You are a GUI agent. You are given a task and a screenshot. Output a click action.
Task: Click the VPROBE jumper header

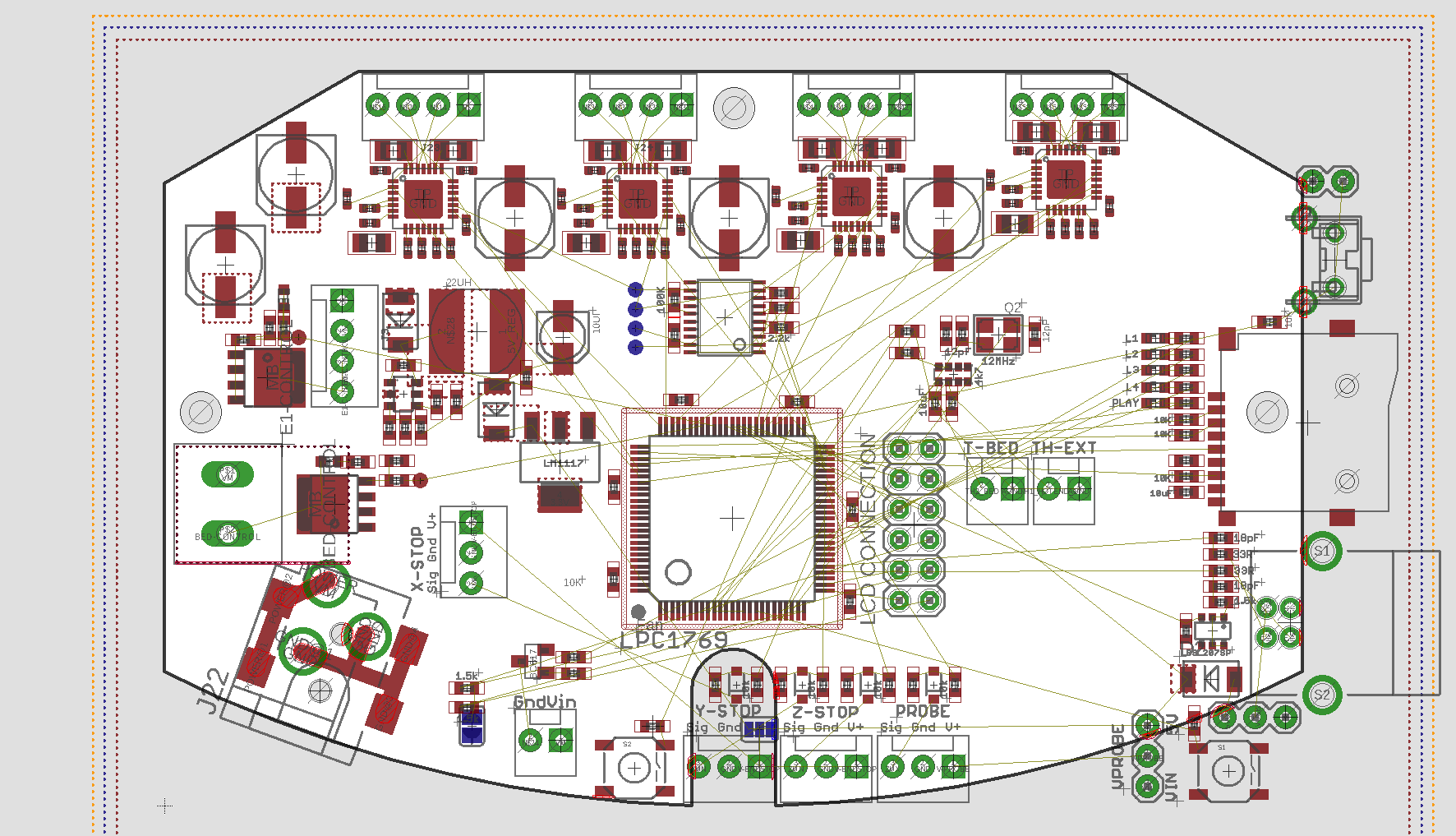[1147, 755]
